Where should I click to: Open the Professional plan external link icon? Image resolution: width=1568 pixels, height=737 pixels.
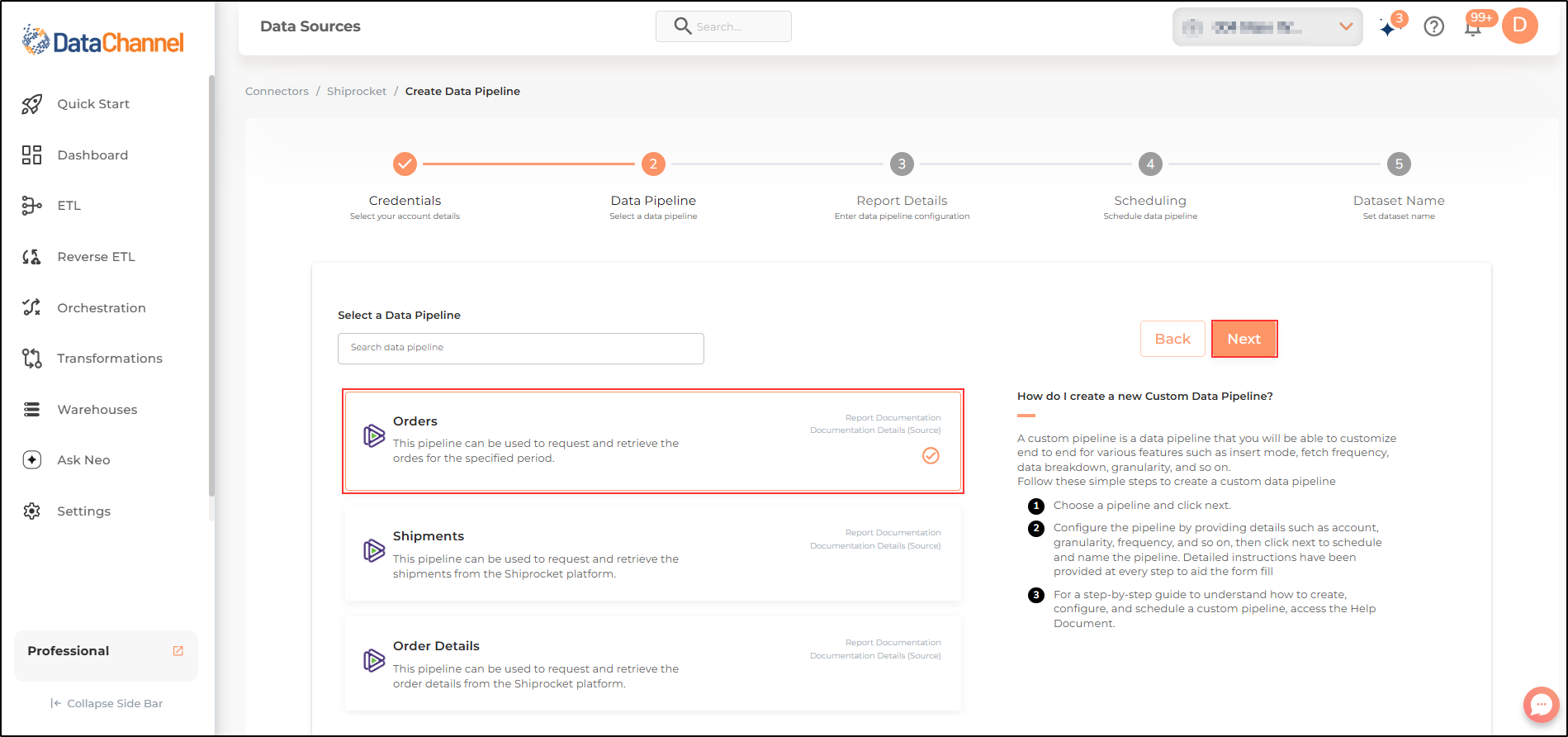point(178,651)
